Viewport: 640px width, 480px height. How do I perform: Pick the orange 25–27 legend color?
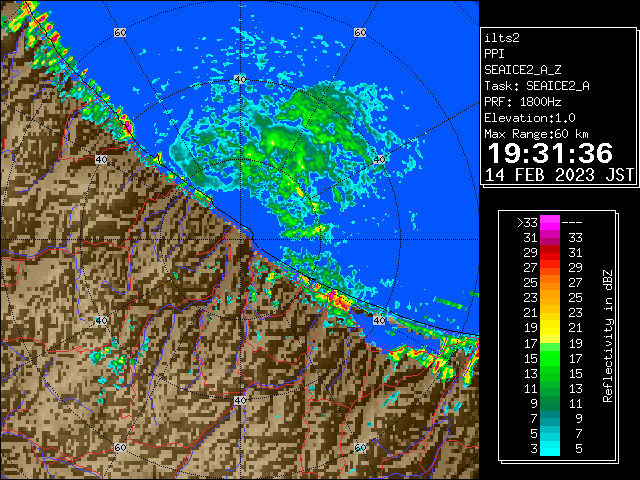(x=550, y=283)
